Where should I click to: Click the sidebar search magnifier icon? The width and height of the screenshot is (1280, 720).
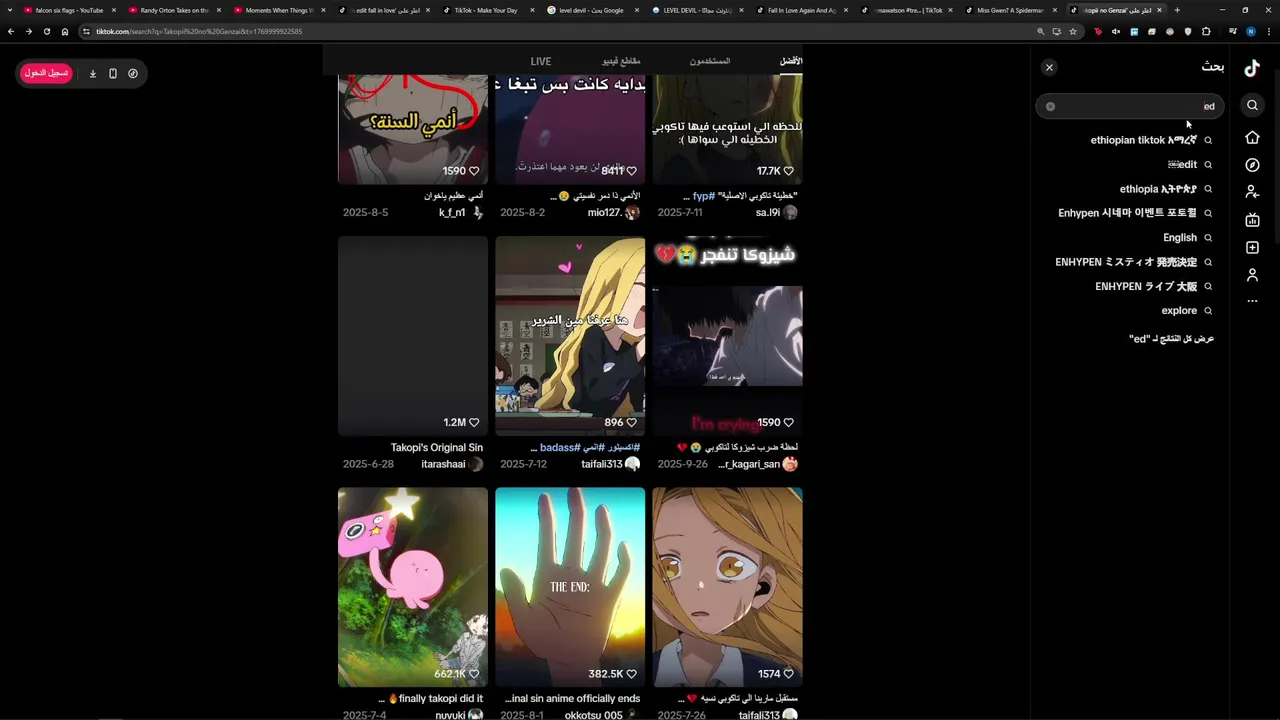point(1252,105)
